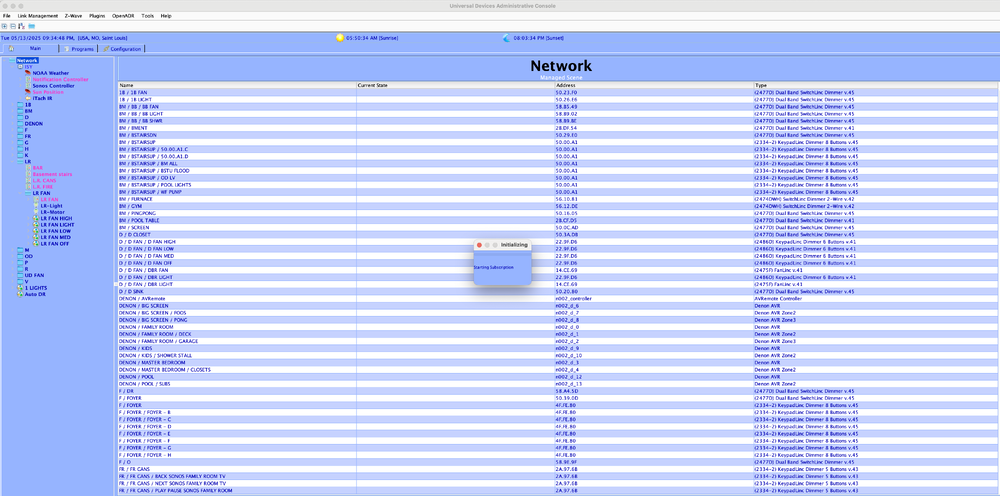Click the L.R. CANS device icon
Image resolution: width=1000 pixels, height=496 pixels.
click(27, 180)
